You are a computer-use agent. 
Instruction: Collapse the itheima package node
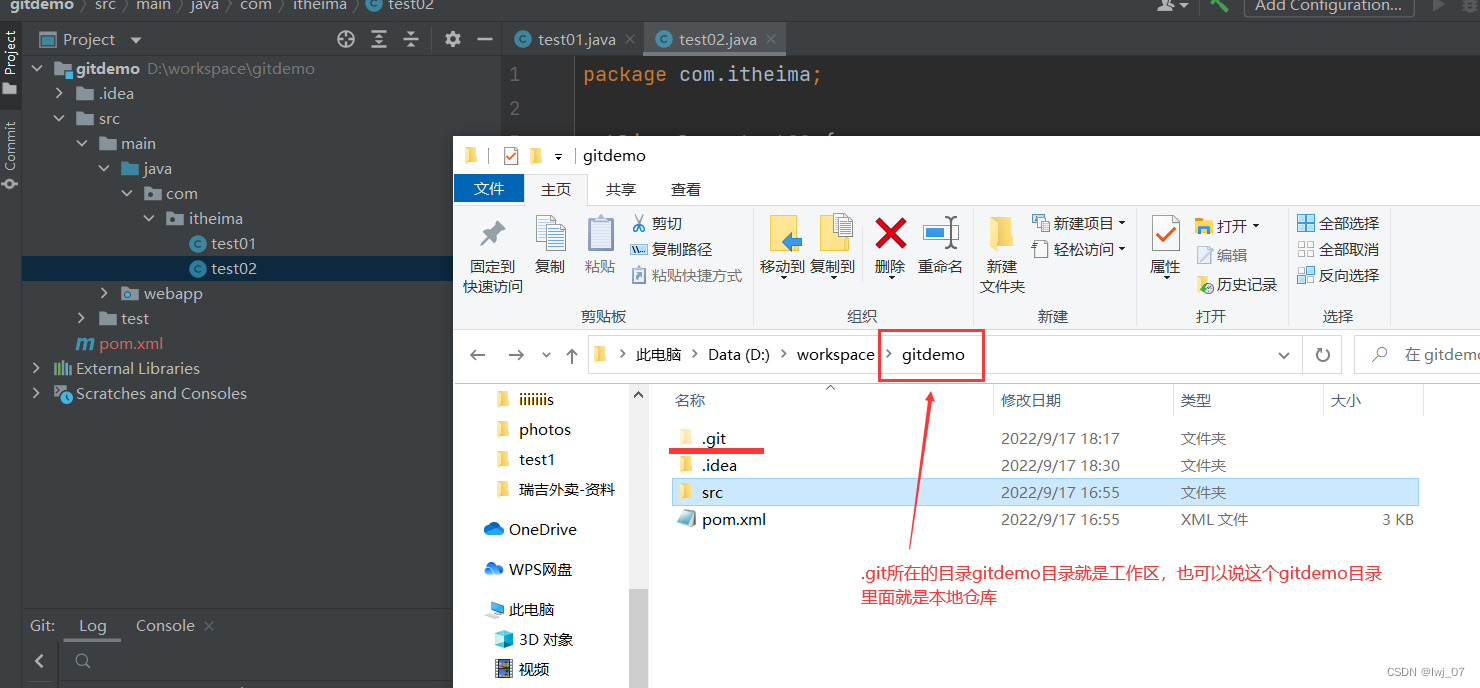pos(148,219)
